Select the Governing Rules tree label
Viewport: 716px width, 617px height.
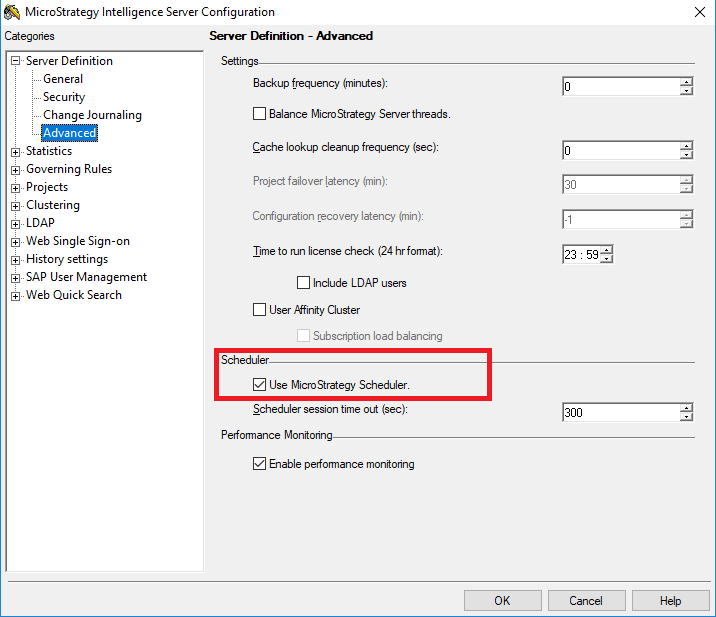(69, 169)
